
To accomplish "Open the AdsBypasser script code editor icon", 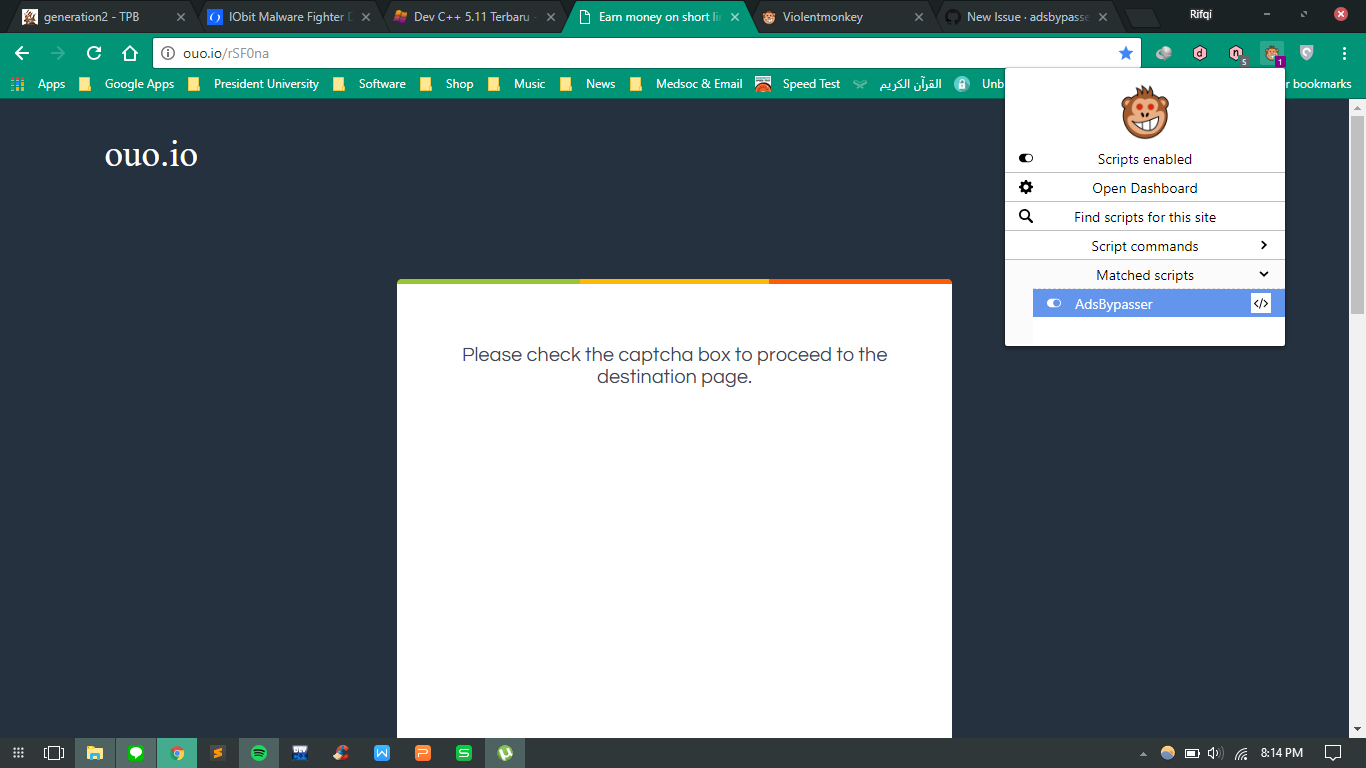I will click(x=1261, y=303).
